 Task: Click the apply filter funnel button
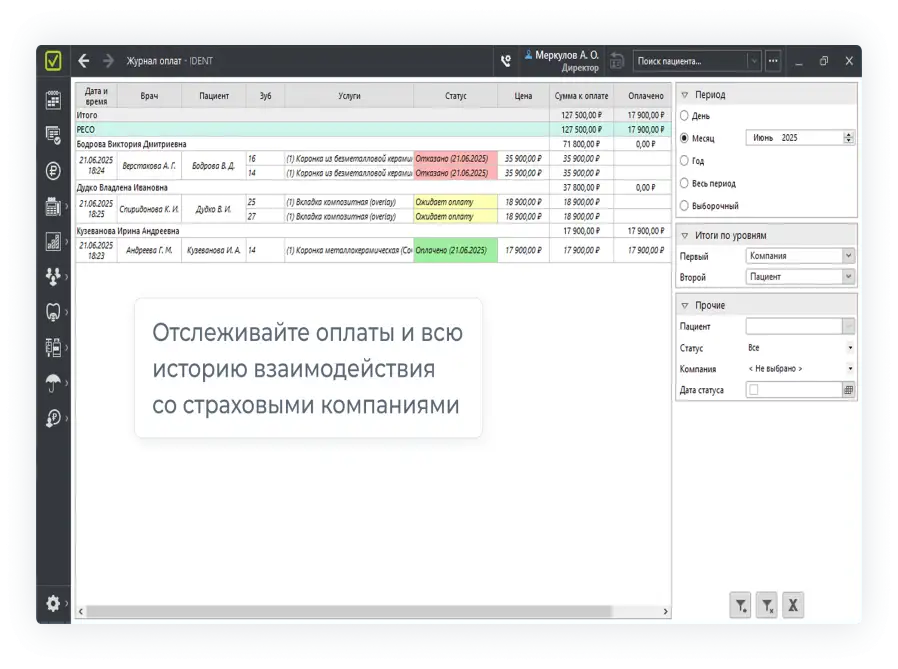[x=740, y=605]
